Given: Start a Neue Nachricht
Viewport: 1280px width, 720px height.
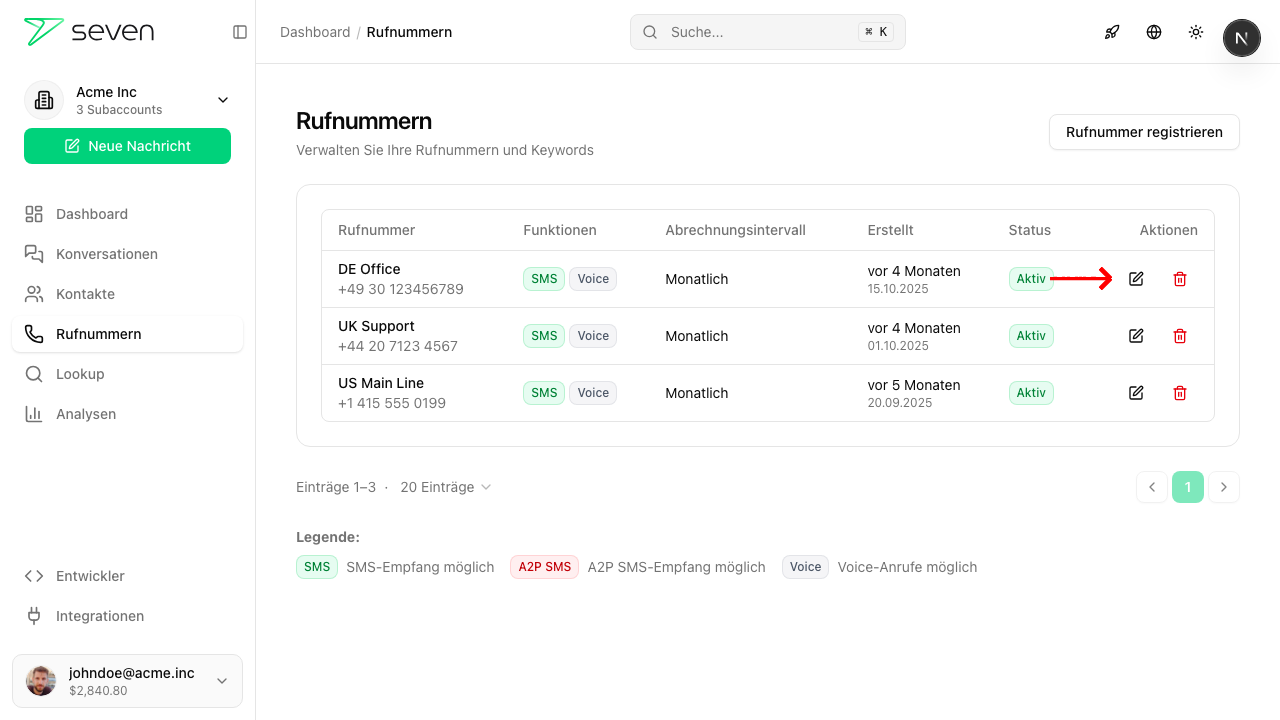Looking at the screenshot, I should tap(127, 145).
